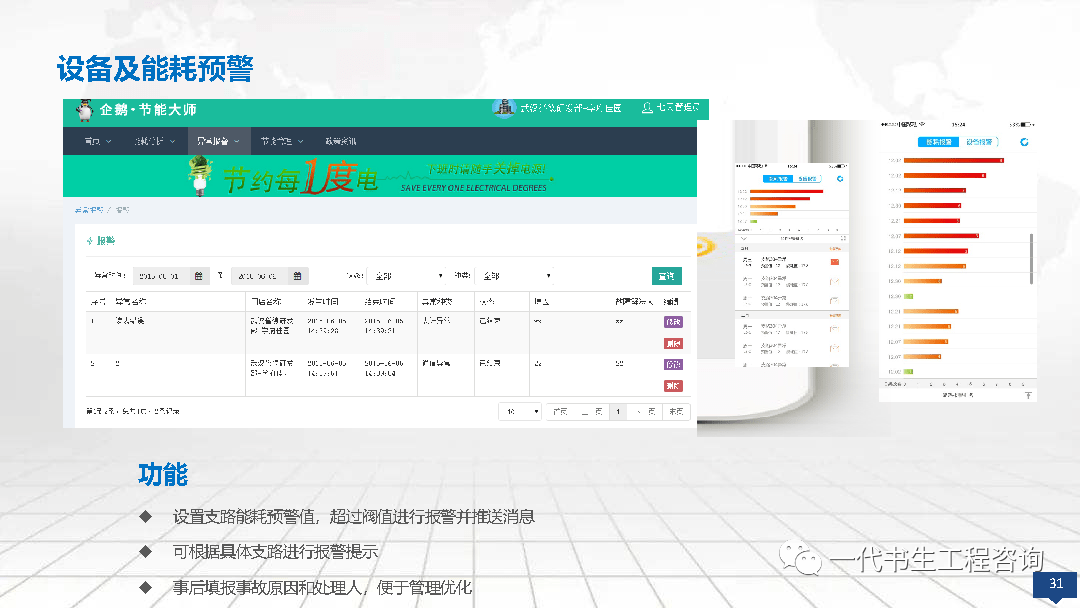Expand the chevron beside 首页
Image resolution: width=1080 pixels, height=608 pixels.
pos(108,141)
